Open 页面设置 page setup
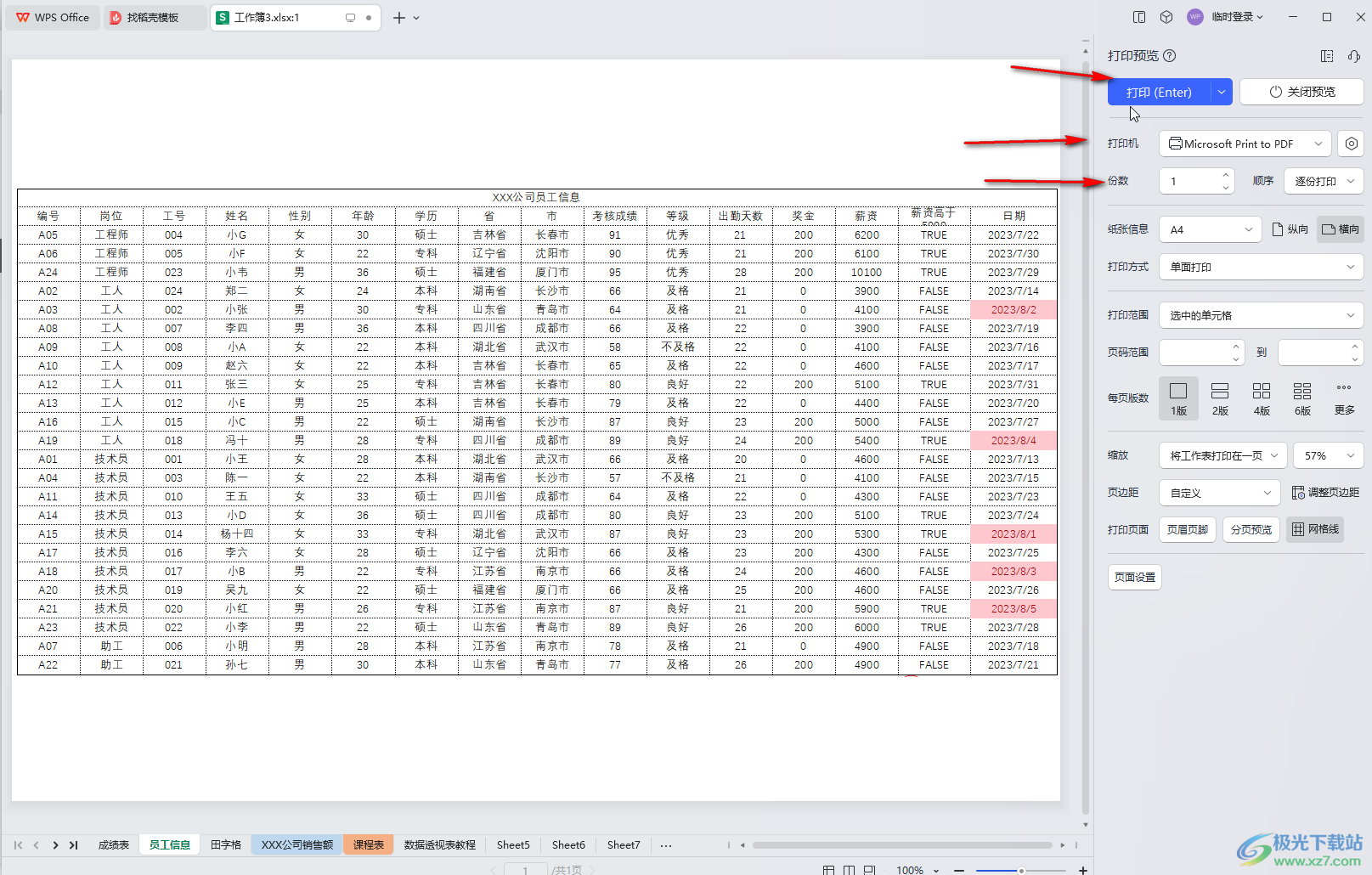 1135,577
